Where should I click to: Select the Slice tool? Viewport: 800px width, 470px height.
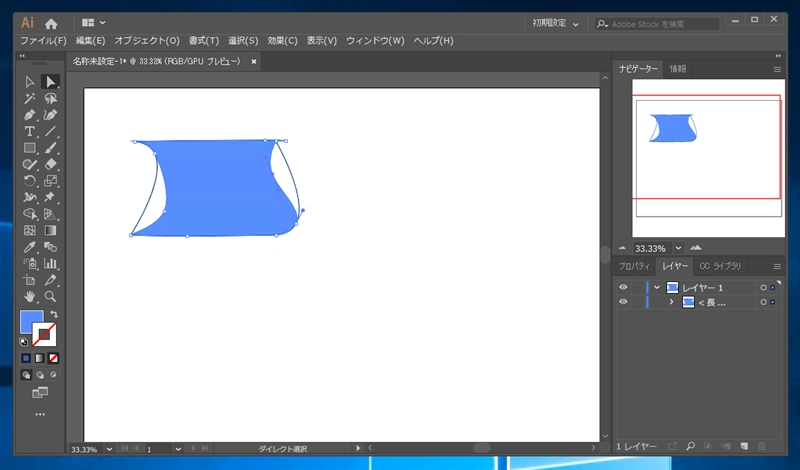point(50,280)
